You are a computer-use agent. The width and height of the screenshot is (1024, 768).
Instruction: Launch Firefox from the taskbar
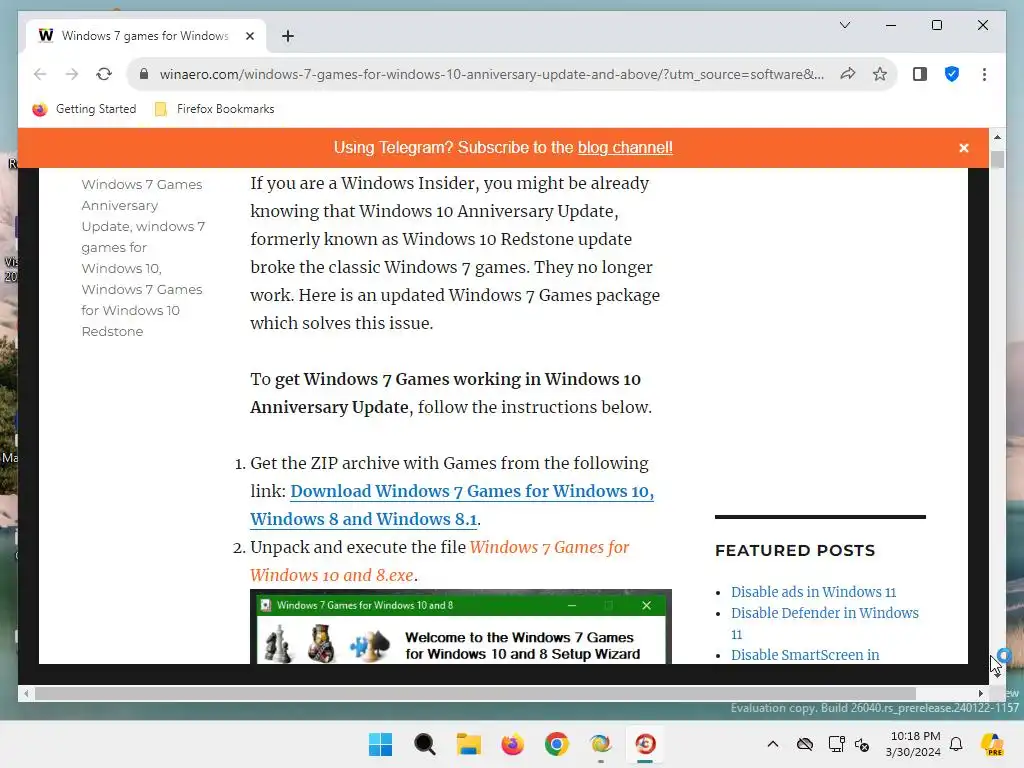pyautogui.click(x=513, y=744)
